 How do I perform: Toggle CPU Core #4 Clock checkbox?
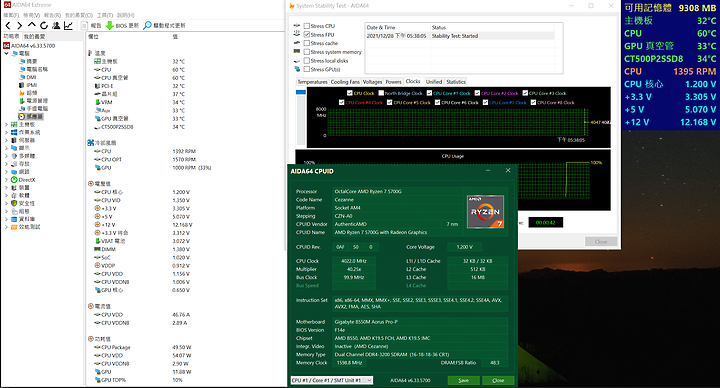click(x=342, y=102)
